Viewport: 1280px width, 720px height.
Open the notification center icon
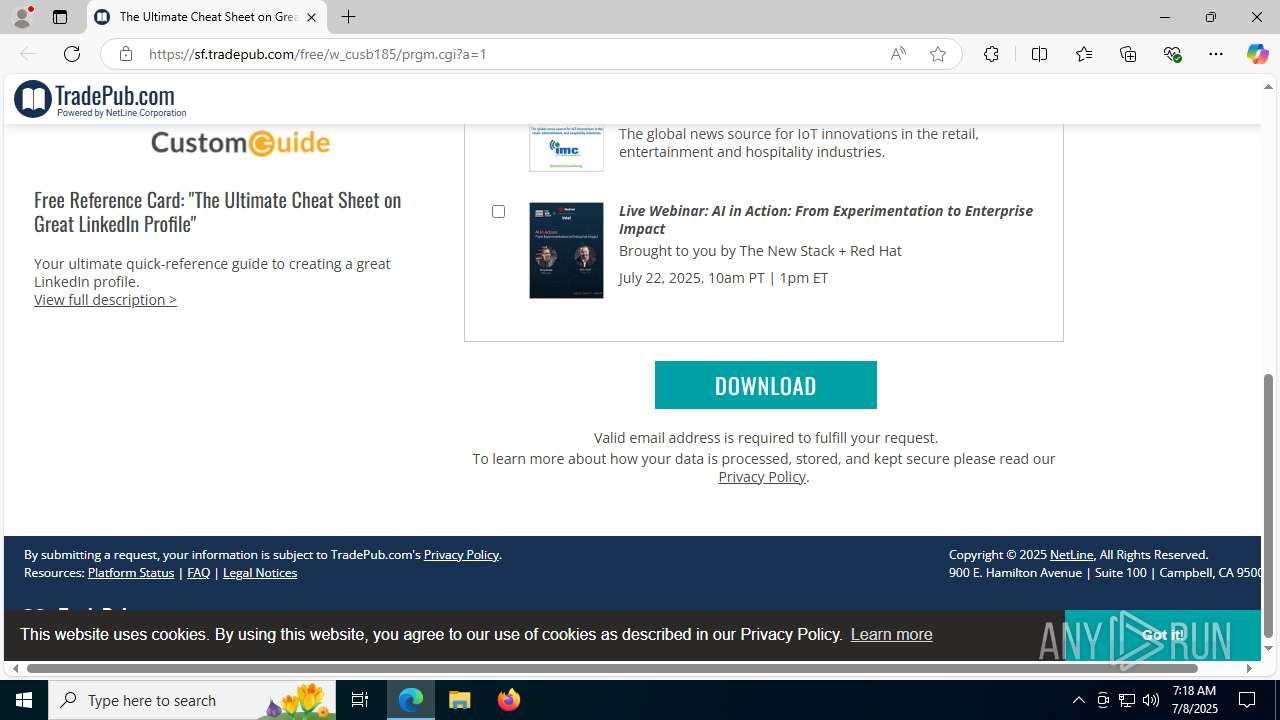[x=1247, y=700]
